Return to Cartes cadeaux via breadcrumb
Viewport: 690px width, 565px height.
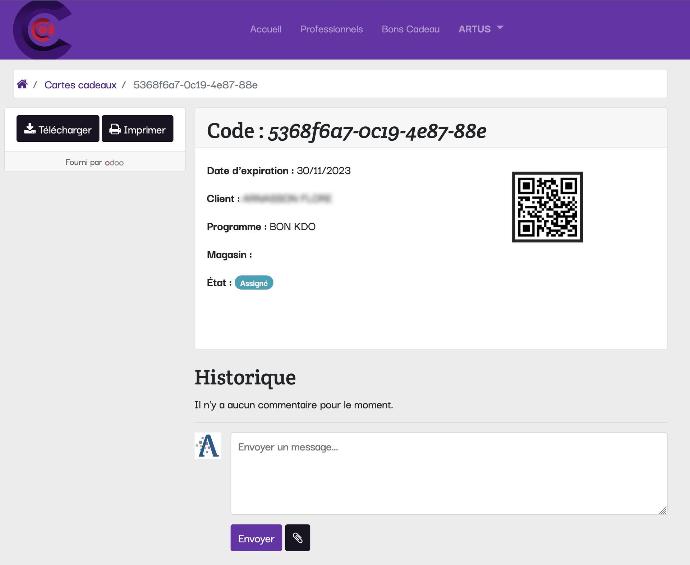[80, 85]
